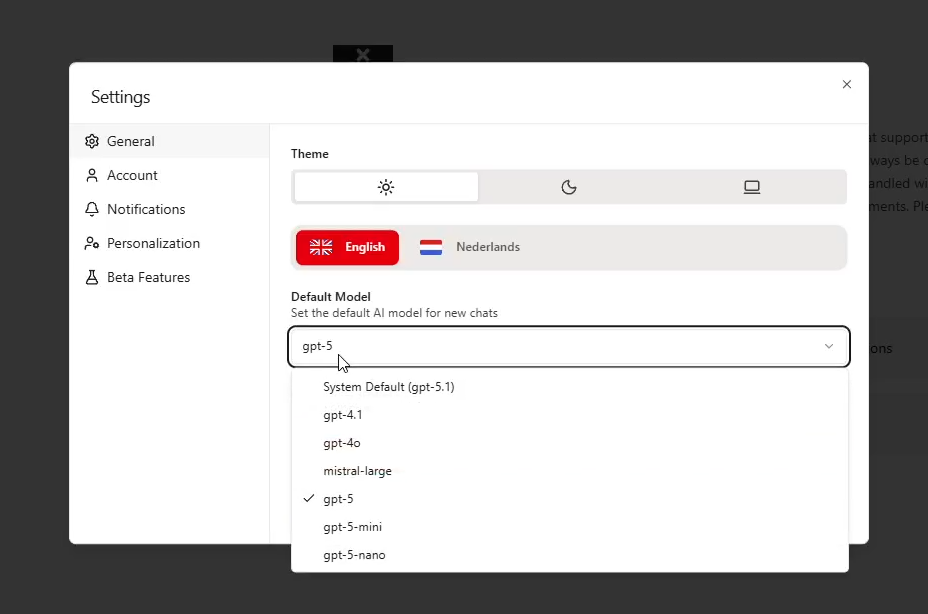This screenshot has height=614, width=928.
Task: Open the Account settings tab
Action: (x=132, y=176)
